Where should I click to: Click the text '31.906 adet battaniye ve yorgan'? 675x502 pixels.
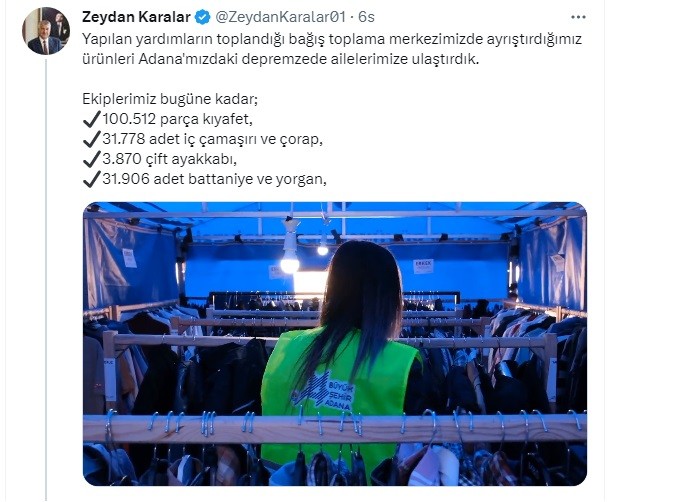(x=214, y=179)
